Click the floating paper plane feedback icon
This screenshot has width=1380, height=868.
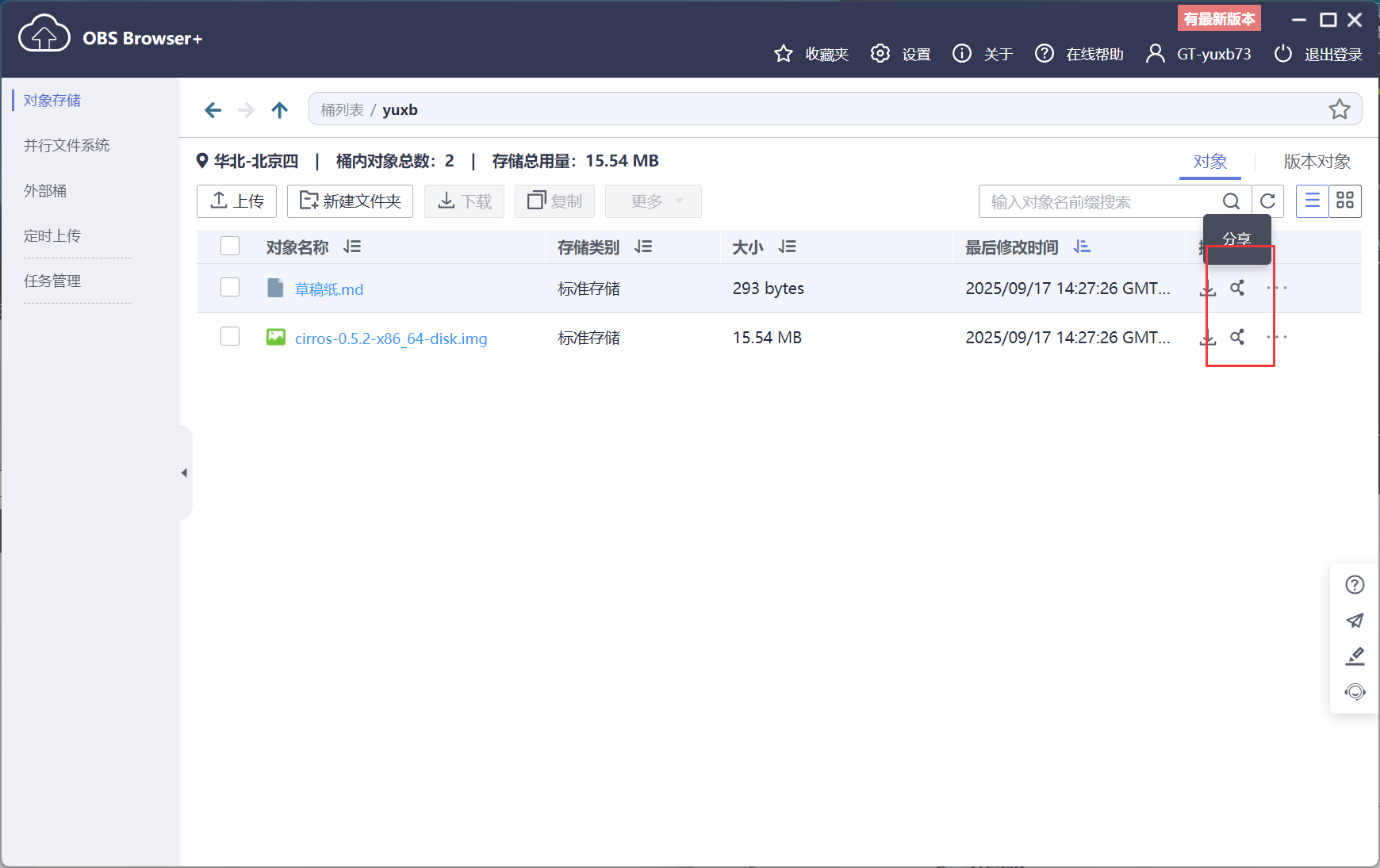click(1355, 621)
